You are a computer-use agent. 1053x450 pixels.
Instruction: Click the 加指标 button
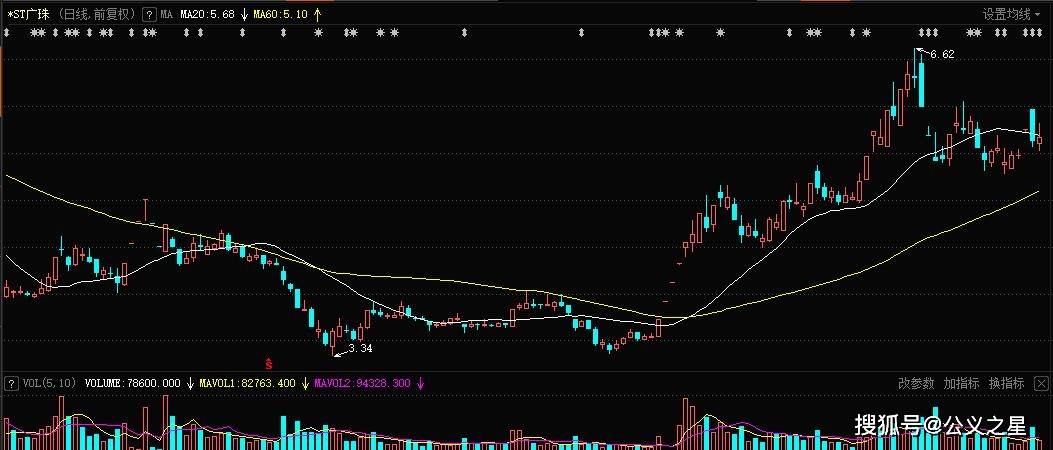tap(961, 383)
